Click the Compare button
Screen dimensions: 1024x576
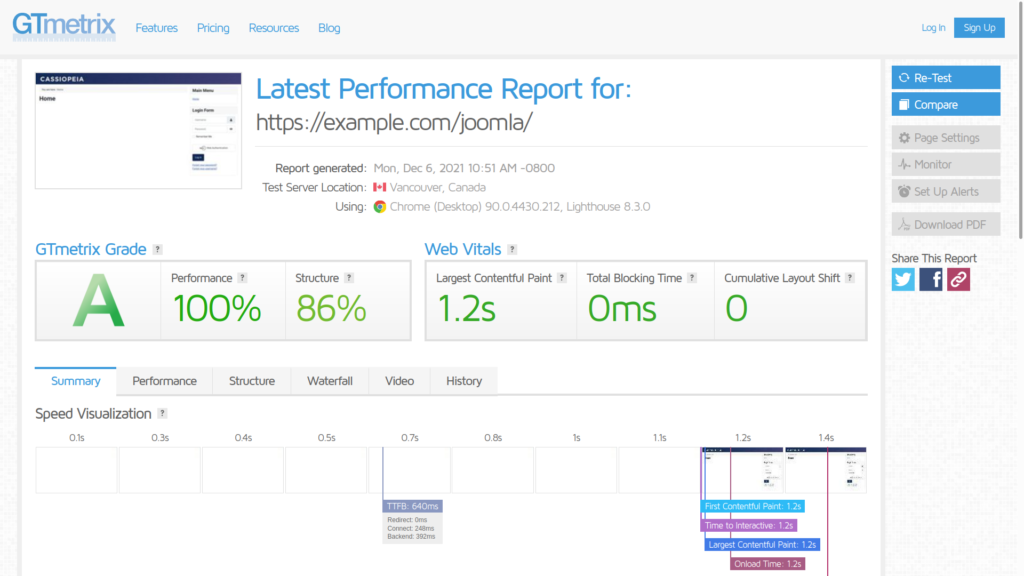[946, 104]
